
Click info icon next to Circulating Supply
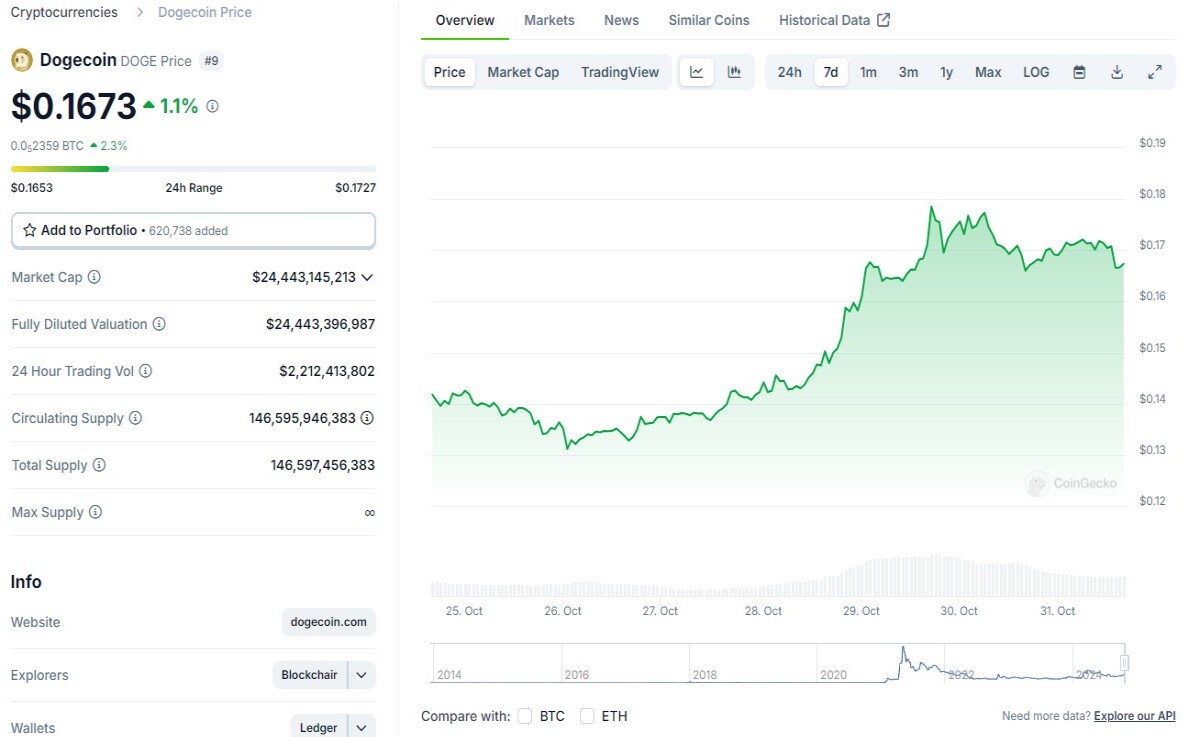[x=135, y=418]
